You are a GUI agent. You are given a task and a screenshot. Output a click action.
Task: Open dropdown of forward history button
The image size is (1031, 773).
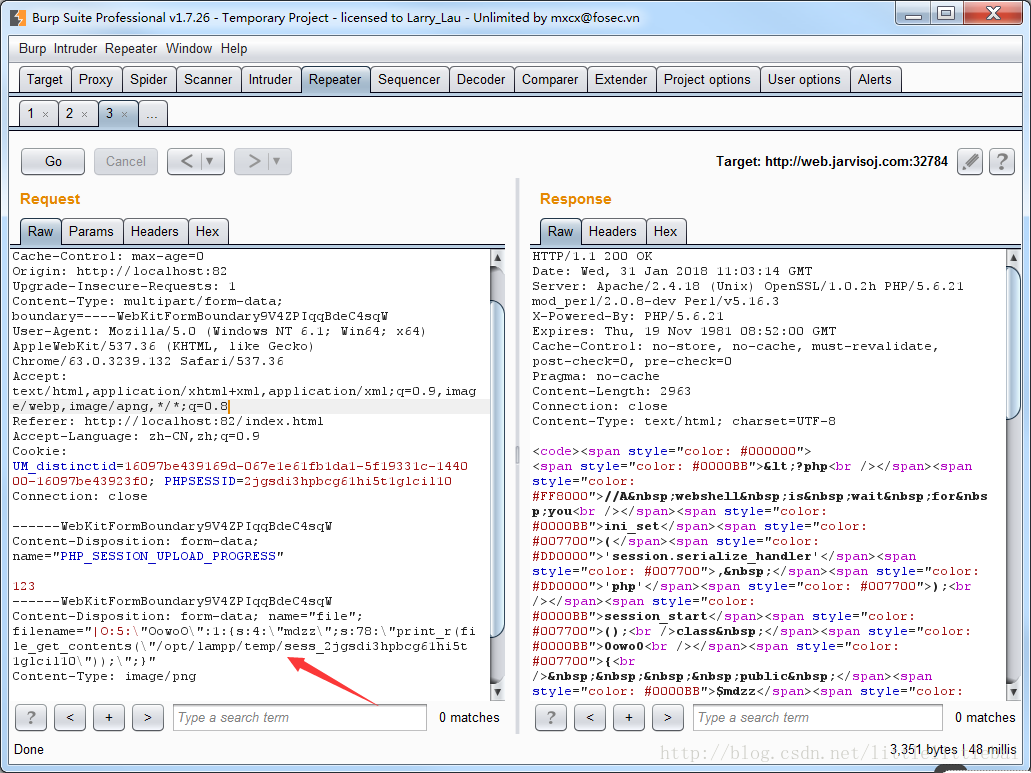click(277, 161)
